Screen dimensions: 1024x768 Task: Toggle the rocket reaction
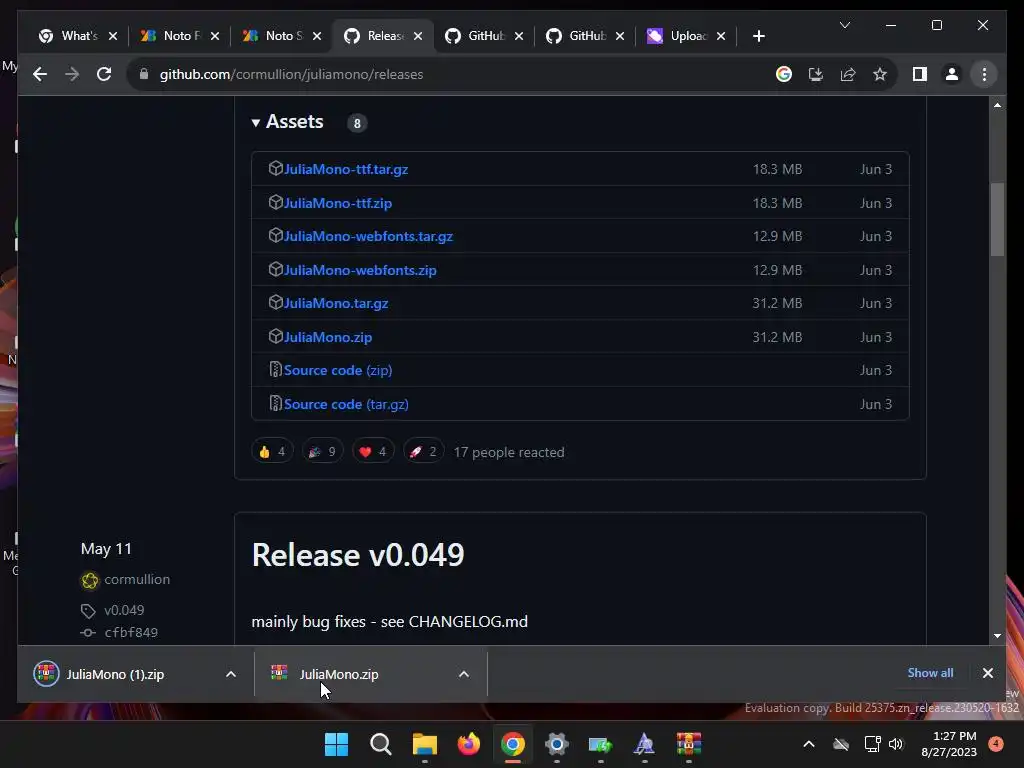(x=423, y=452)
